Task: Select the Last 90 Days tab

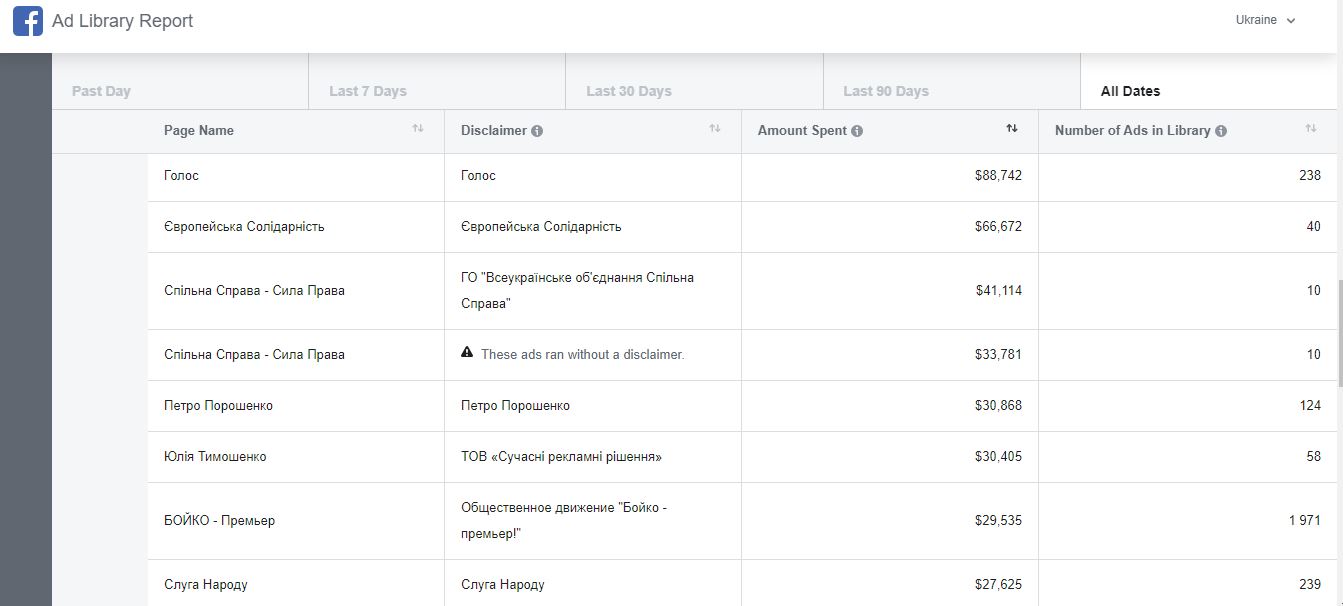Action: [886, 91]
